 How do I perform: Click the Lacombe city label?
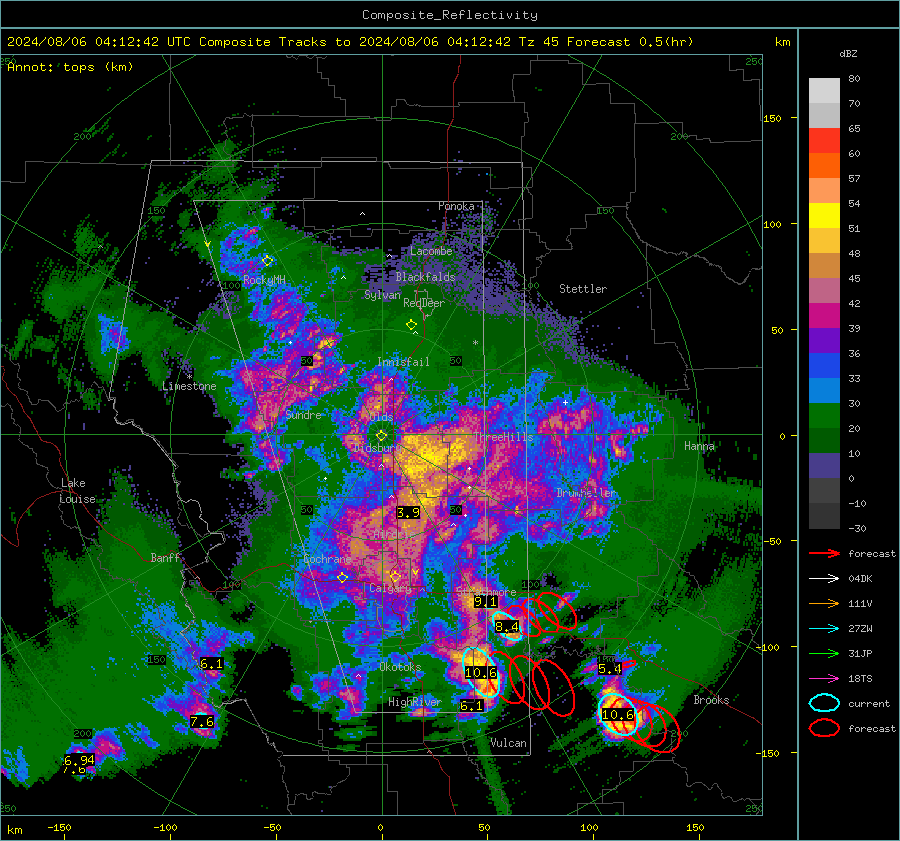(x=431, y=251)
